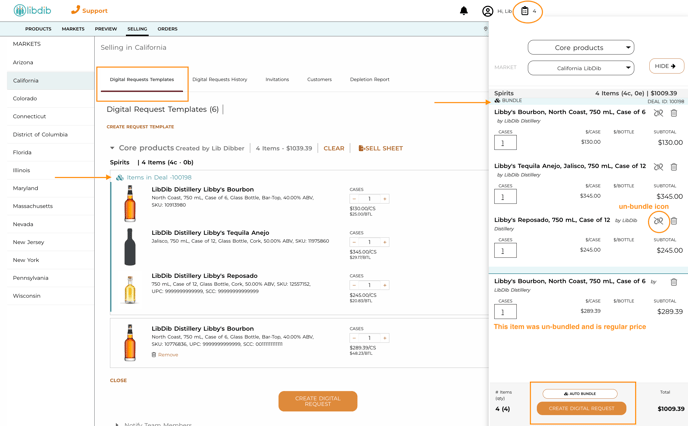Click main Create Digital Request button
This screenshot has width=688, height=426.
coord(318,401)
